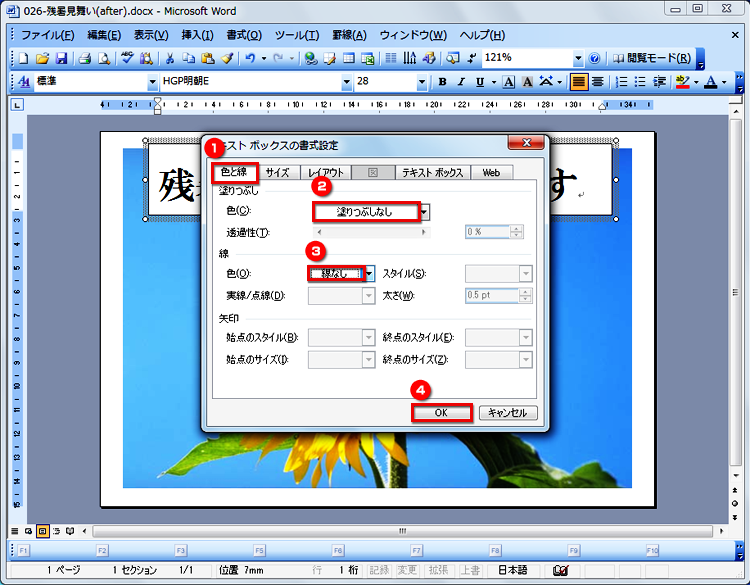Toggle character border A icon
Image resolution: width=750 pixels, height=585 pixels.
pyautogui.click(x=508, y=82)
